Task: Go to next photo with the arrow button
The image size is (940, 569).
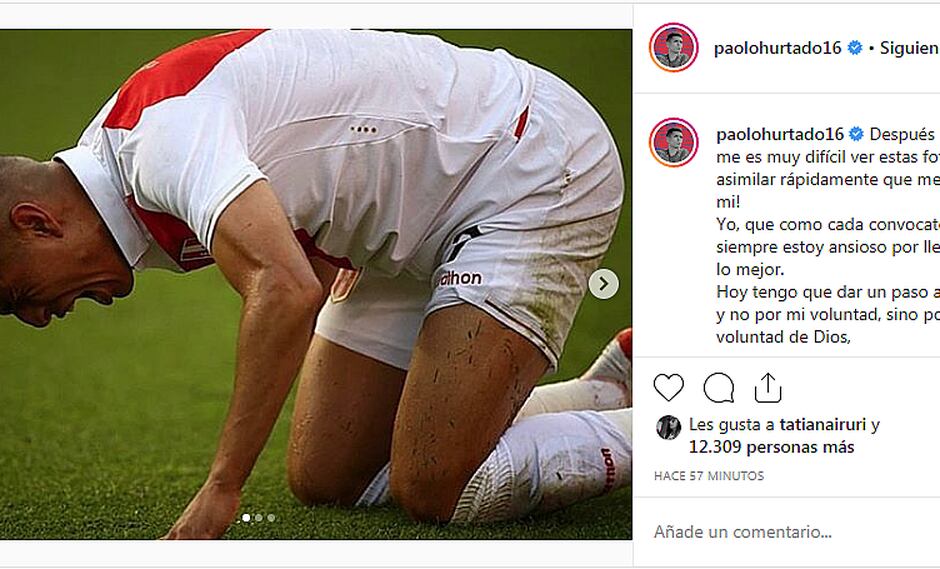Action: pos(604,284)
